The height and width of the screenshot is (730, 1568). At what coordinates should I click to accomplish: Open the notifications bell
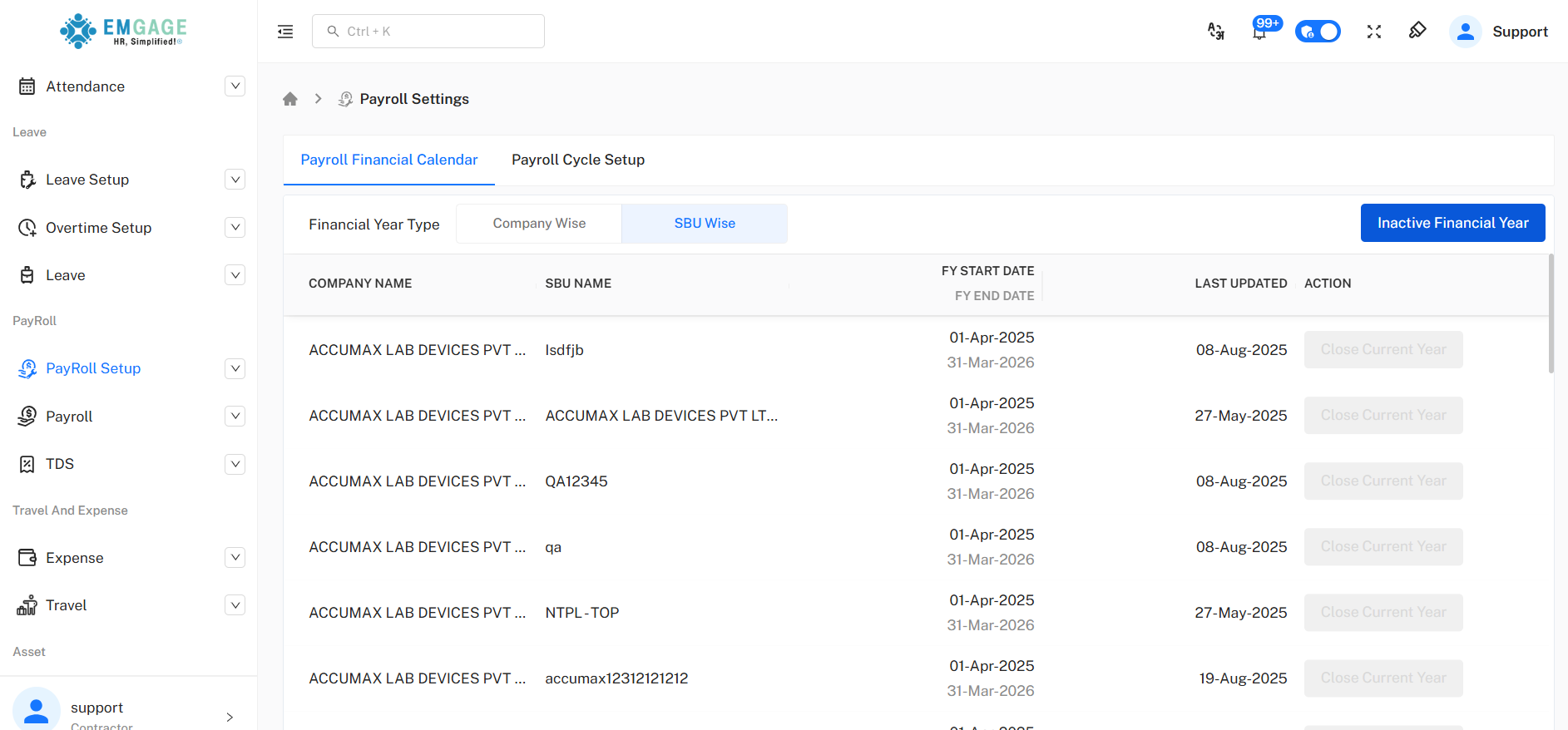(1259, 32)
